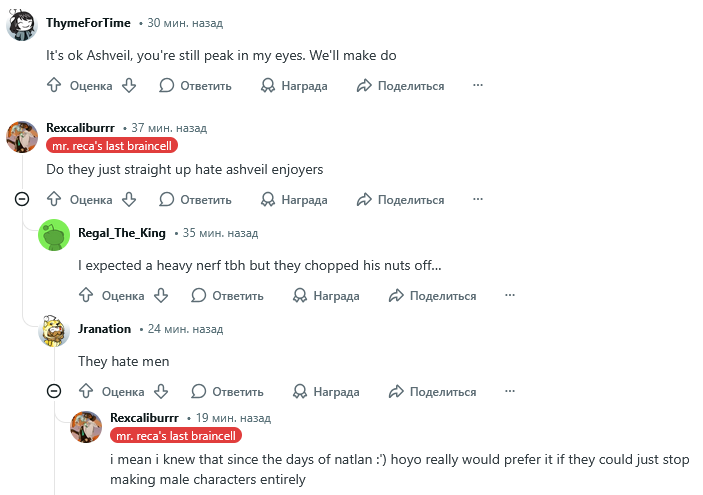
Task: Reply to Rexcaliburrr's top-level comment
Action: [x=195, y=200]
